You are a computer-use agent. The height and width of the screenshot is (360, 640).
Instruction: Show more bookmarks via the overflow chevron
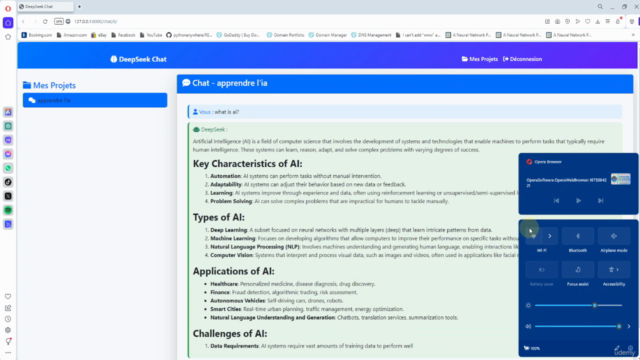coord(633,35)
